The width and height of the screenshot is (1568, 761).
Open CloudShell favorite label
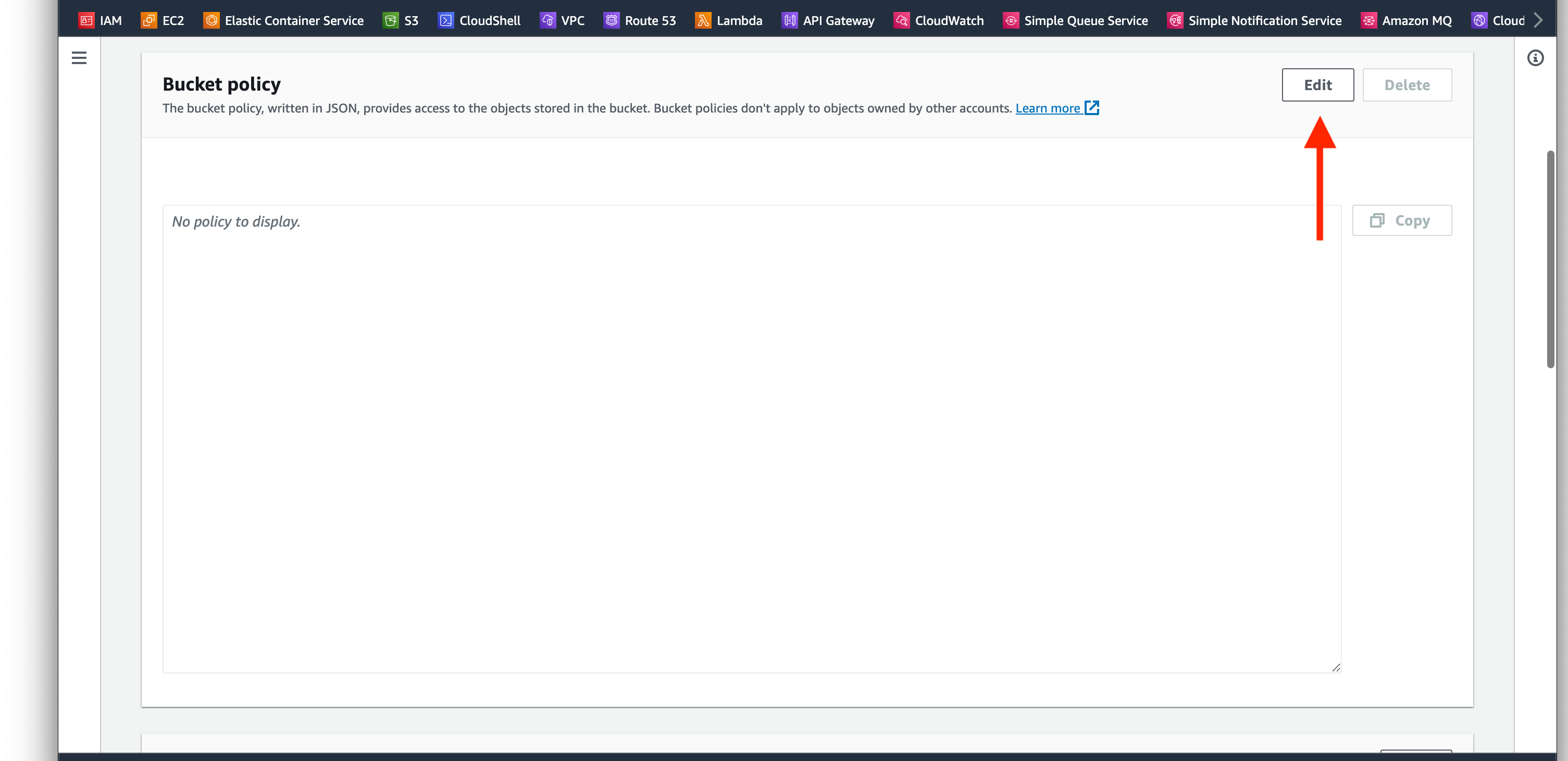pyautogui.click(x=490, y=21)
